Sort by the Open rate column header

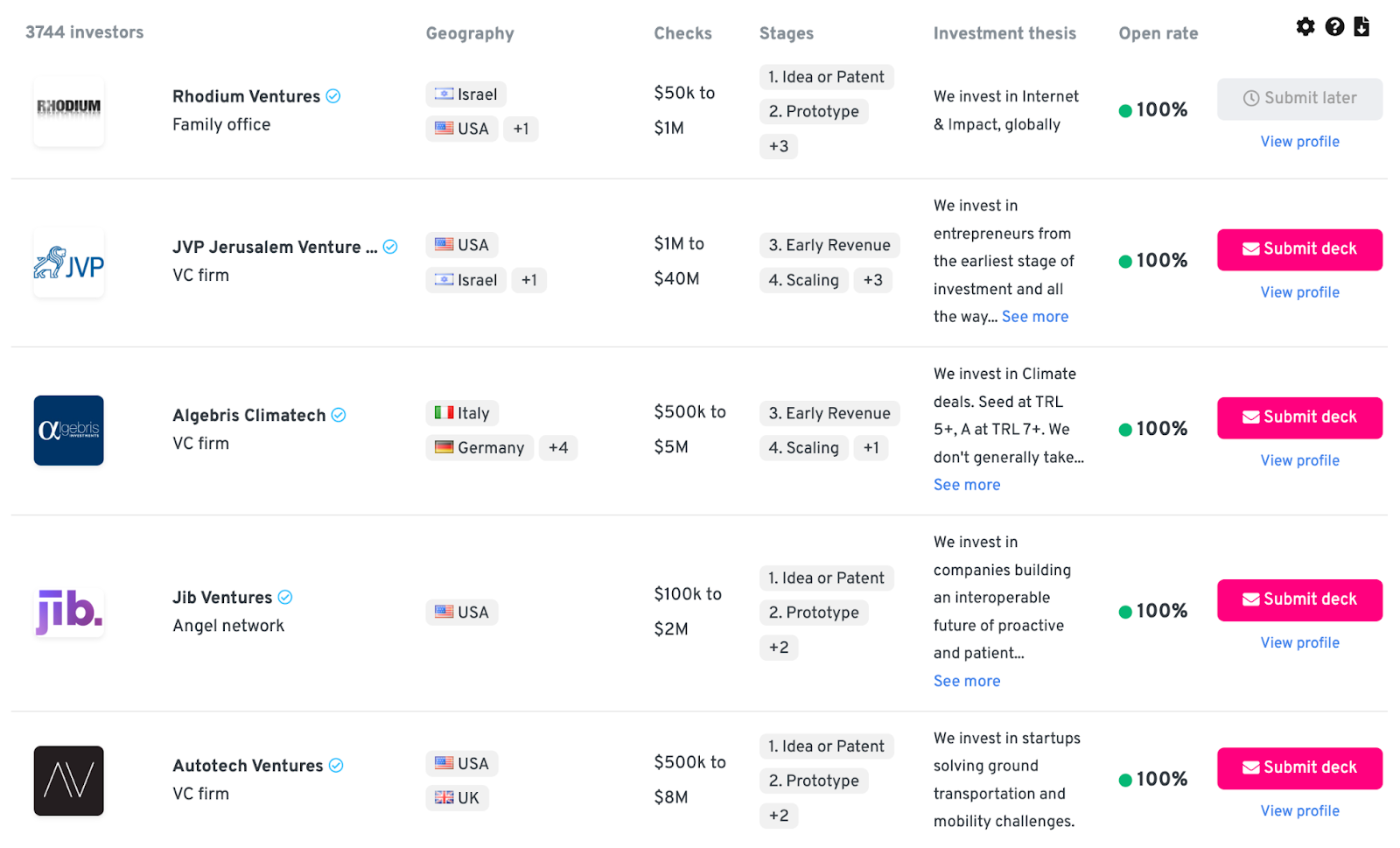click(1158, 33)
